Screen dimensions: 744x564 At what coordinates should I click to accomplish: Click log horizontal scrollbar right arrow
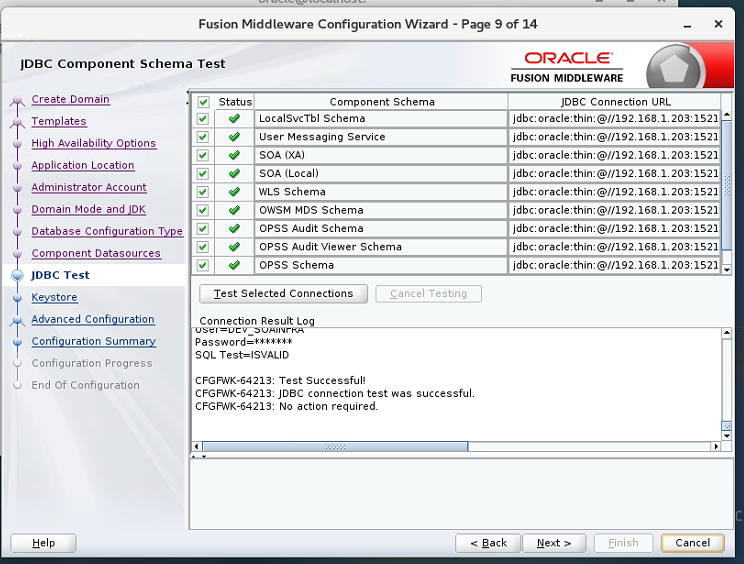click(716, 446)
